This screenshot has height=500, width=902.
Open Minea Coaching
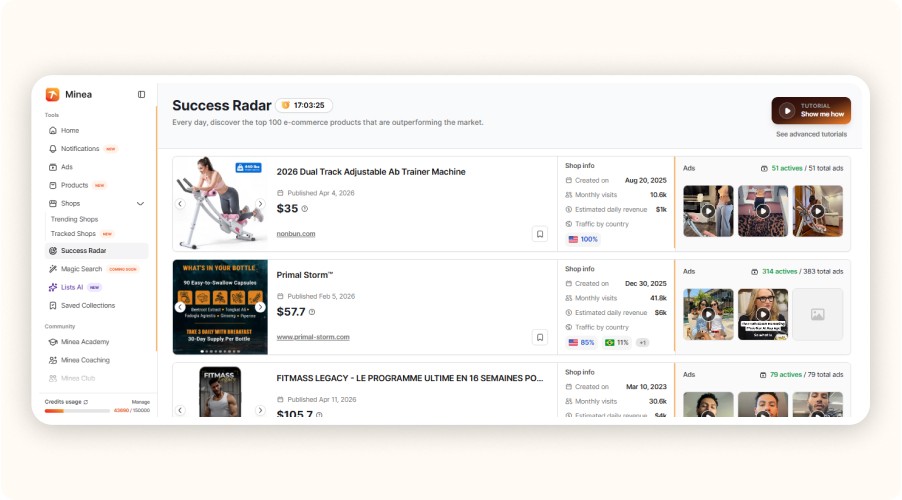click(x=85, y=360)
